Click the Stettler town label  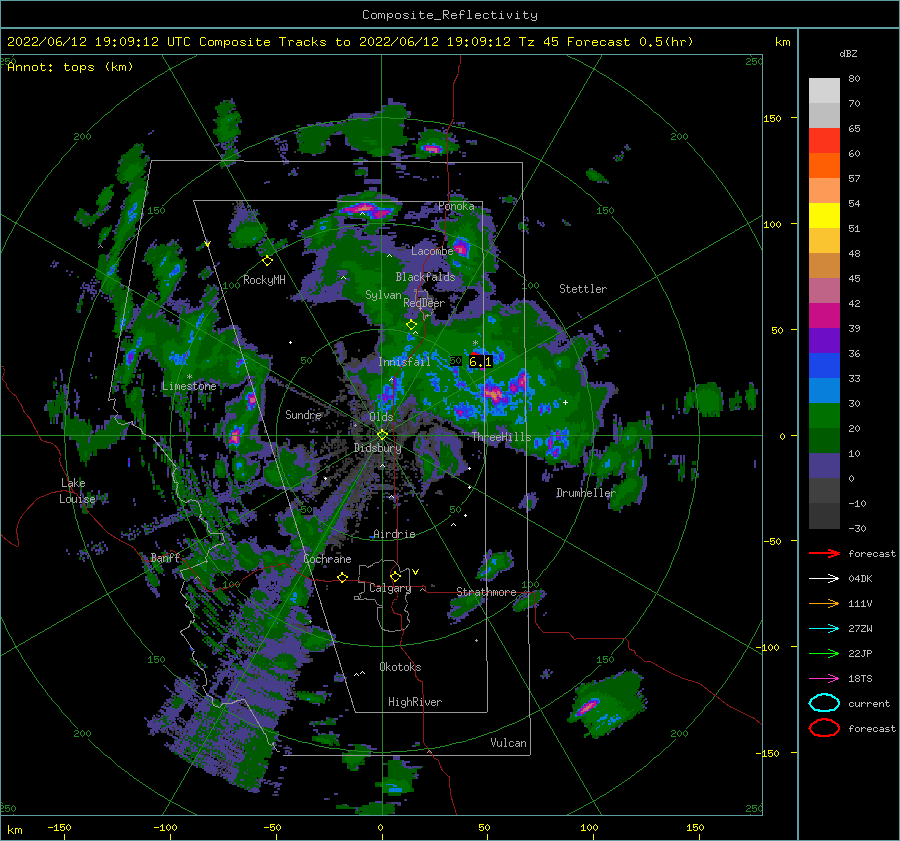(583, 289)
